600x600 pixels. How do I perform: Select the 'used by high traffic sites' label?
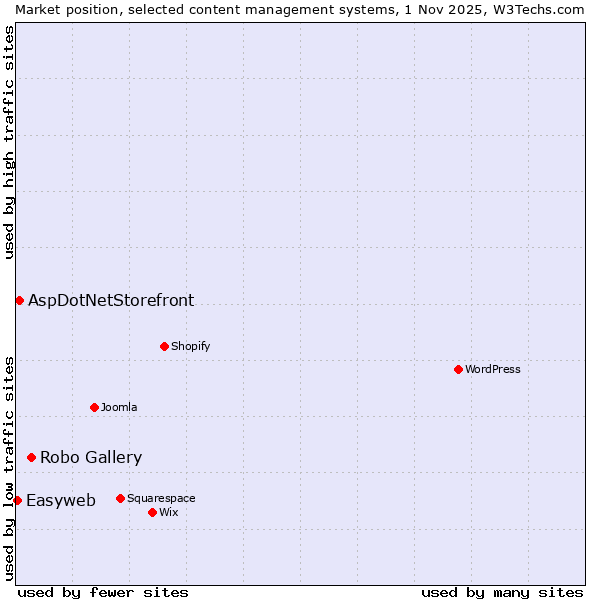tap(9, 142)
